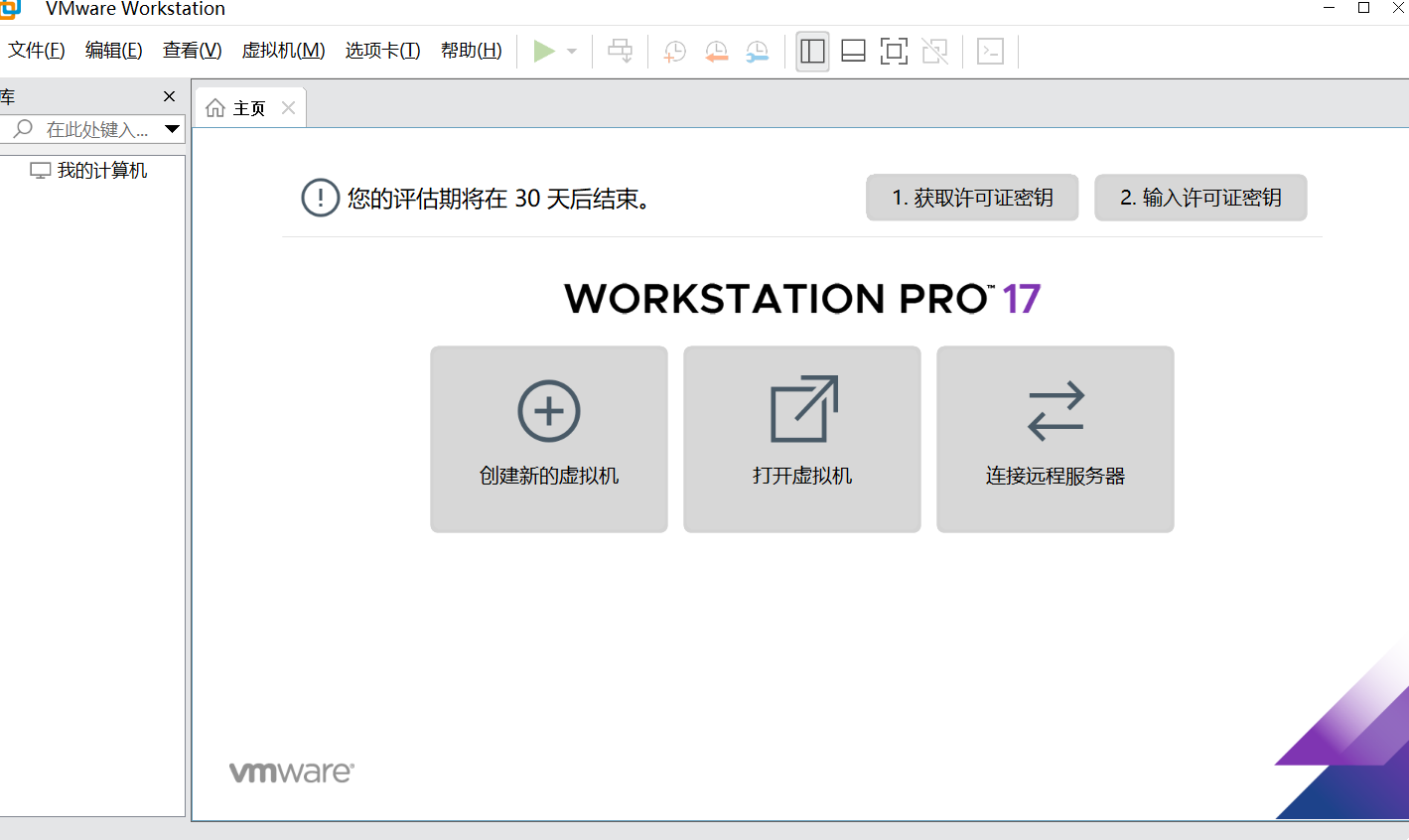This screenshot has height=840, width=1409.
Task: Click the console view icon
Action: click(991, 51)
